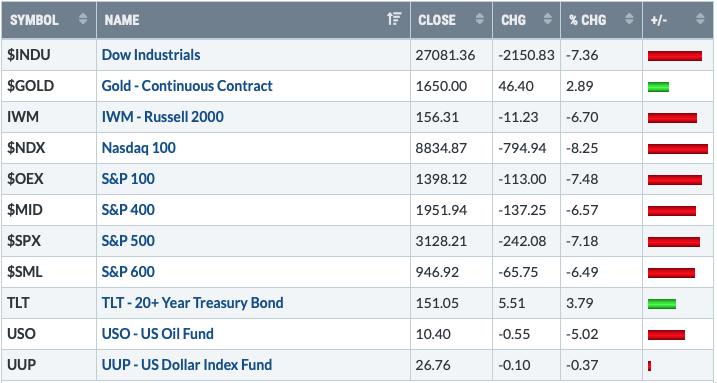Sort by CLOSE using its arrow icon
The height and width of the screenshot is (383, 717).
[480, 19]
